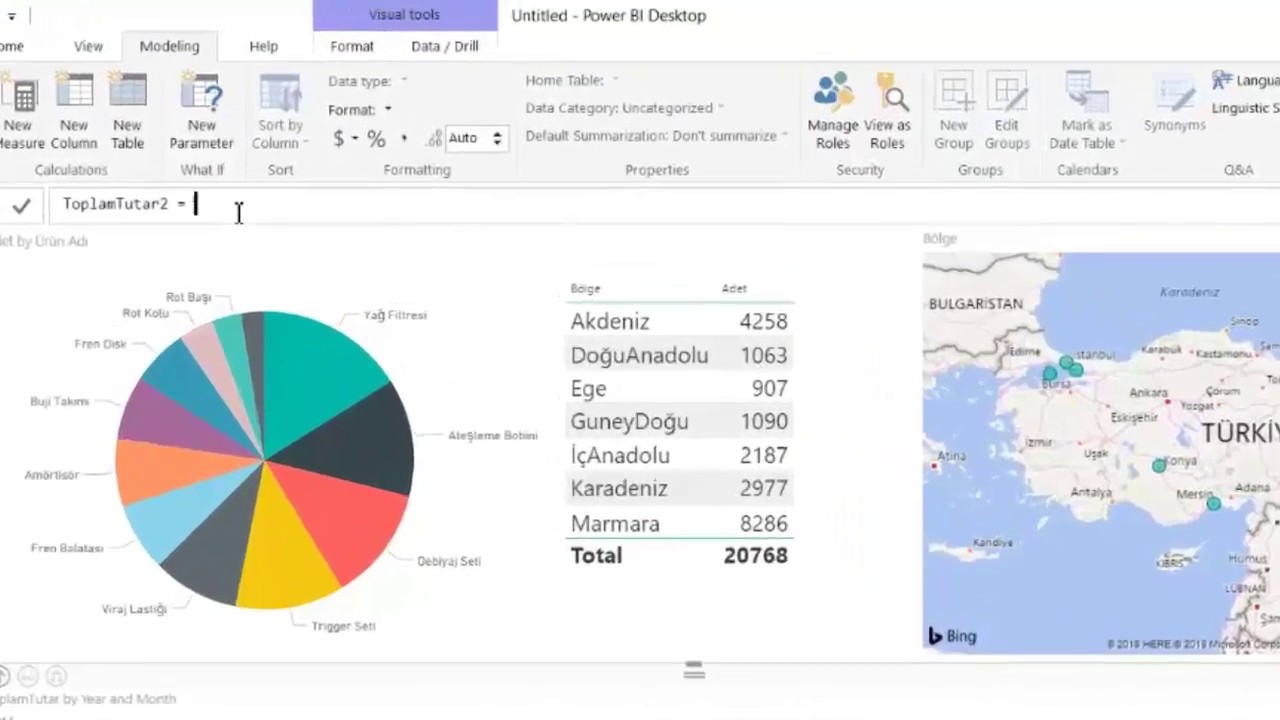Click map bubble near Konya

pos(1158,466)
